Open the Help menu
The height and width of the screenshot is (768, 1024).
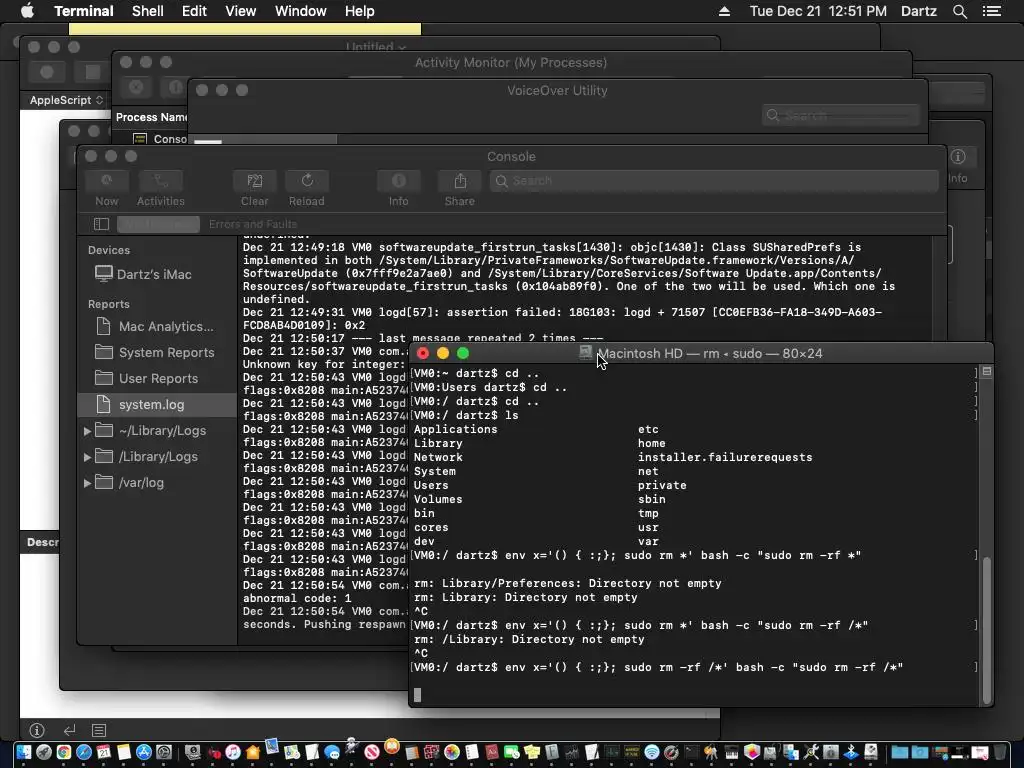(x=359, y=11)
